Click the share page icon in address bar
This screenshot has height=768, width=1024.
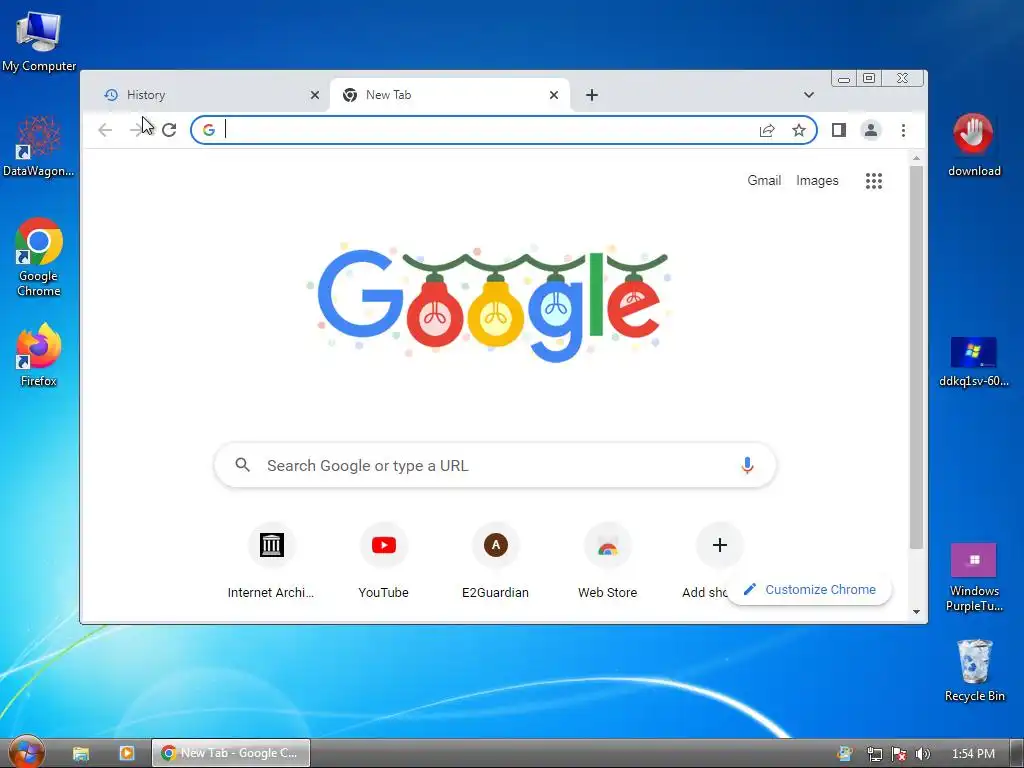pos(767,131)
